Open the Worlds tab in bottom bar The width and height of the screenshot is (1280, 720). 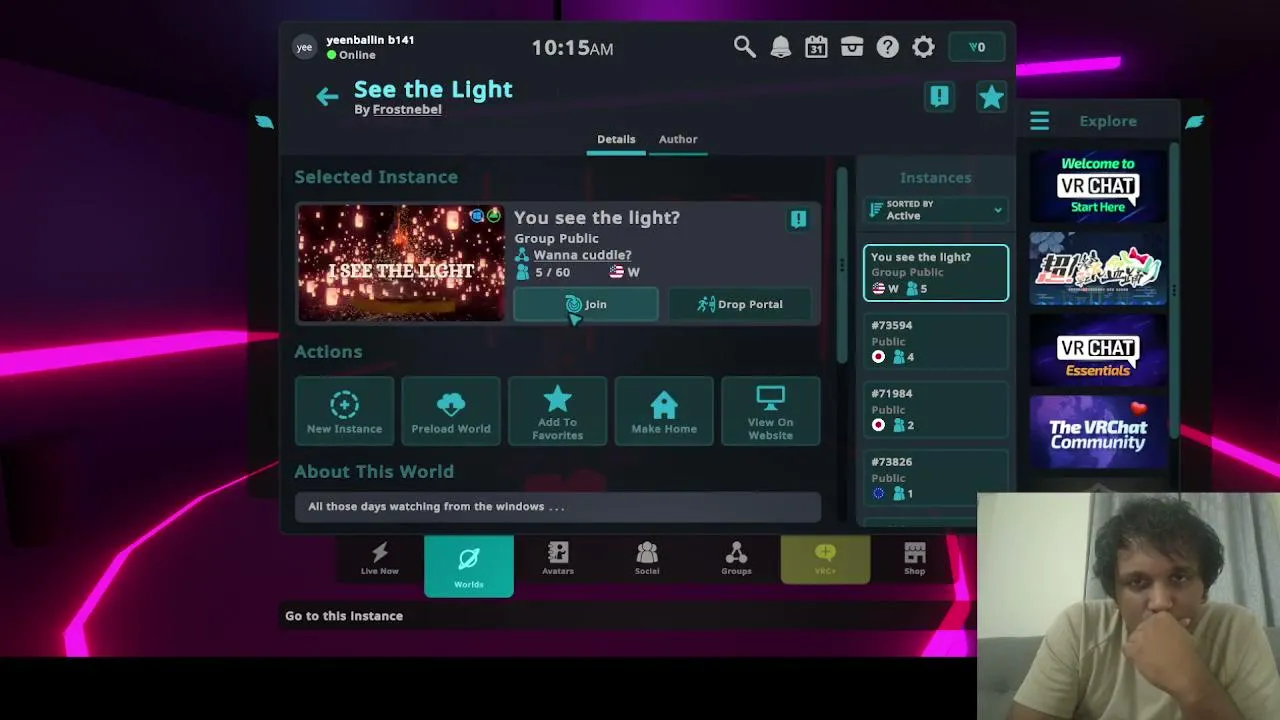coord(469,566)
